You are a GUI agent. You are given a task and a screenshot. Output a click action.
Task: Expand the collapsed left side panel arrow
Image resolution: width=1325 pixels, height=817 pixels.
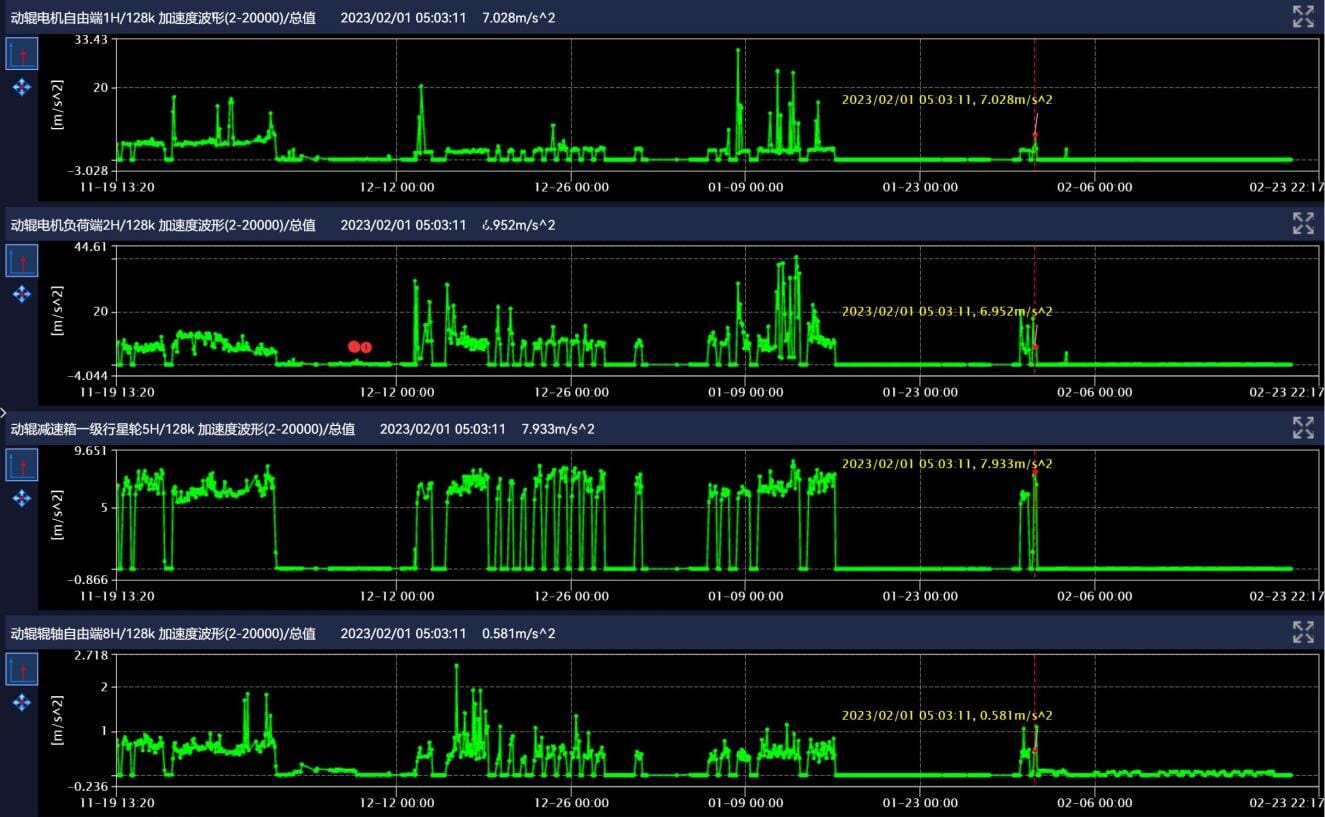pos(4,412)
